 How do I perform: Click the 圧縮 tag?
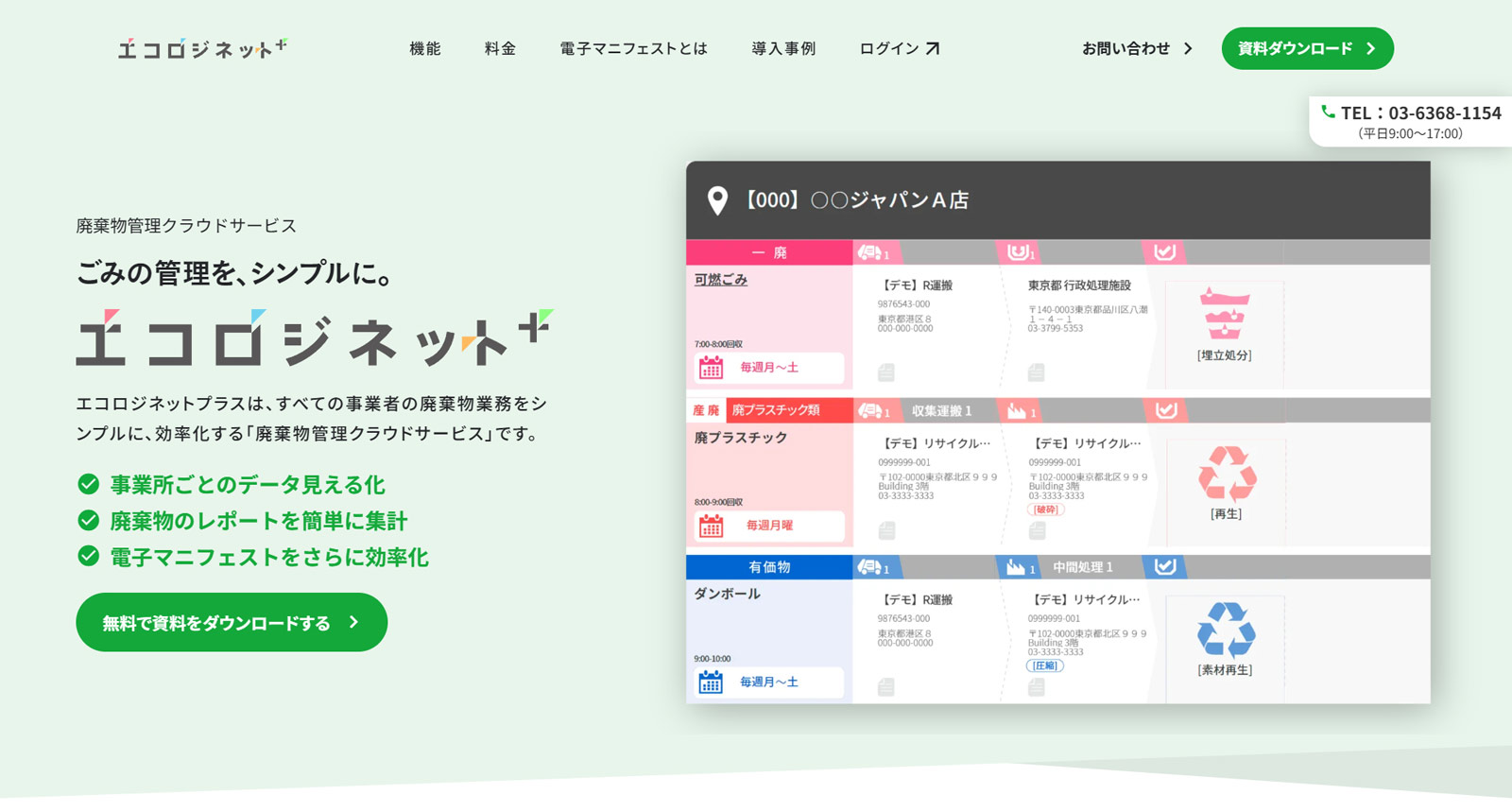click(1044, 665)
